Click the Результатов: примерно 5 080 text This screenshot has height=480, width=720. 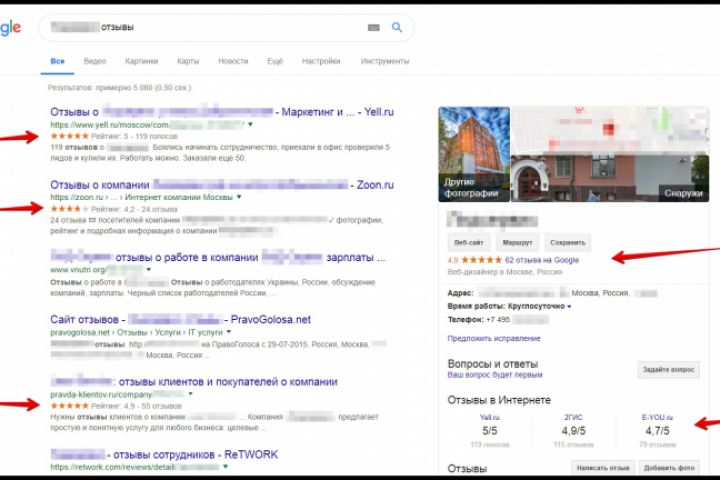point(119,87)
